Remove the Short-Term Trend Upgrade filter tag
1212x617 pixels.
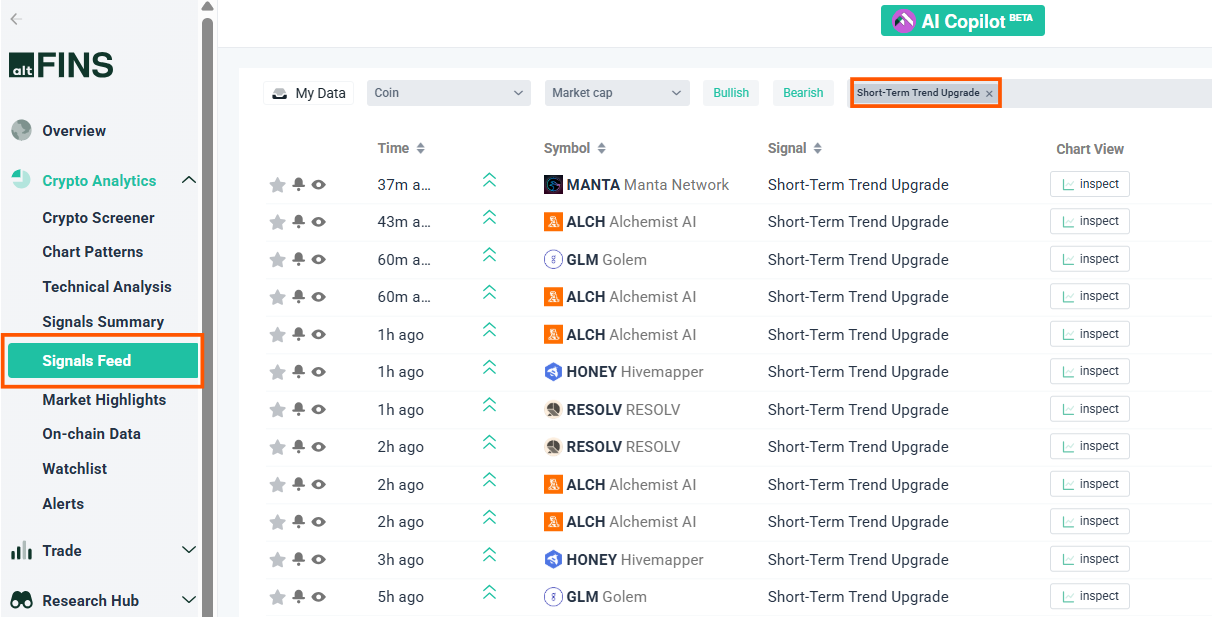pyautogui.click(x=989, y=93)
